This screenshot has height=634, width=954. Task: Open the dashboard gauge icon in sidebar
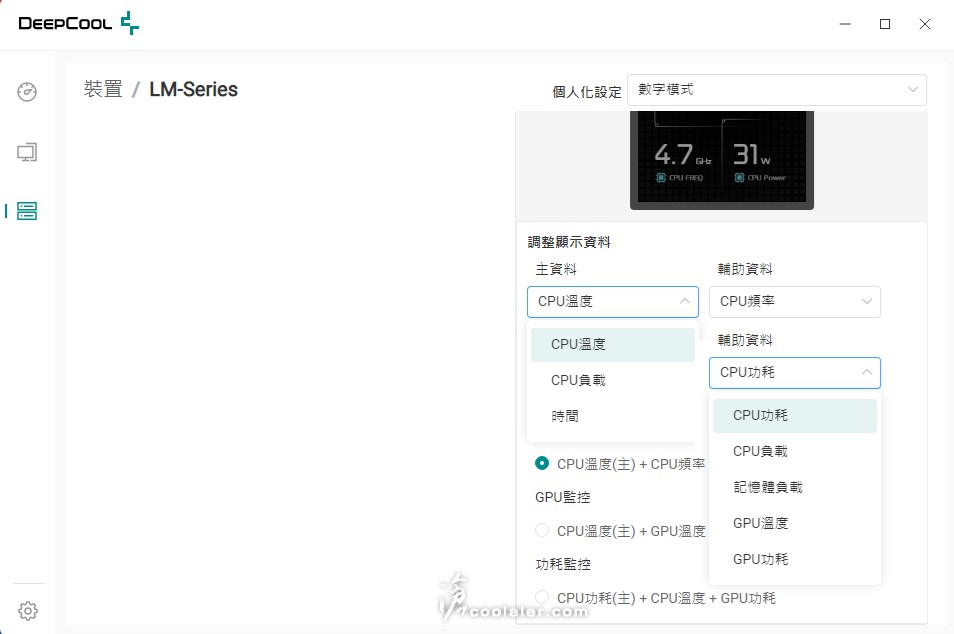27,92
